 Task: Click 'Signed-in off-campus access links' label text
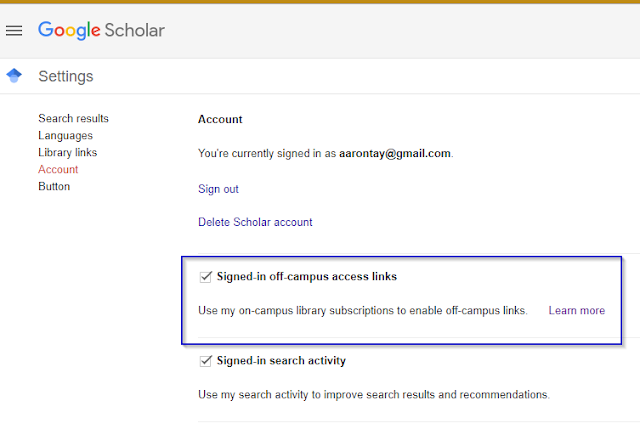coord(307,277)
